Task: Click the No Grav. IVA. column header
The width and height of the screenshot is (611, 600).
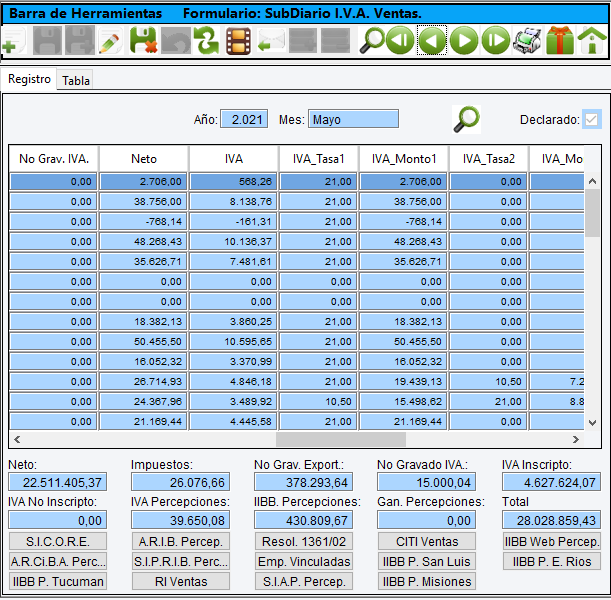Action: coord(54,159)
